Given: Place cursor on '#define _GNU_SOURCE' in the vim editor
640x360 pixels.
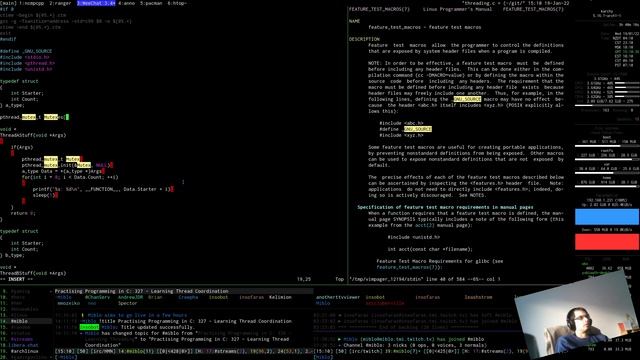Looking at the screenshot, I should click(26, 51).
